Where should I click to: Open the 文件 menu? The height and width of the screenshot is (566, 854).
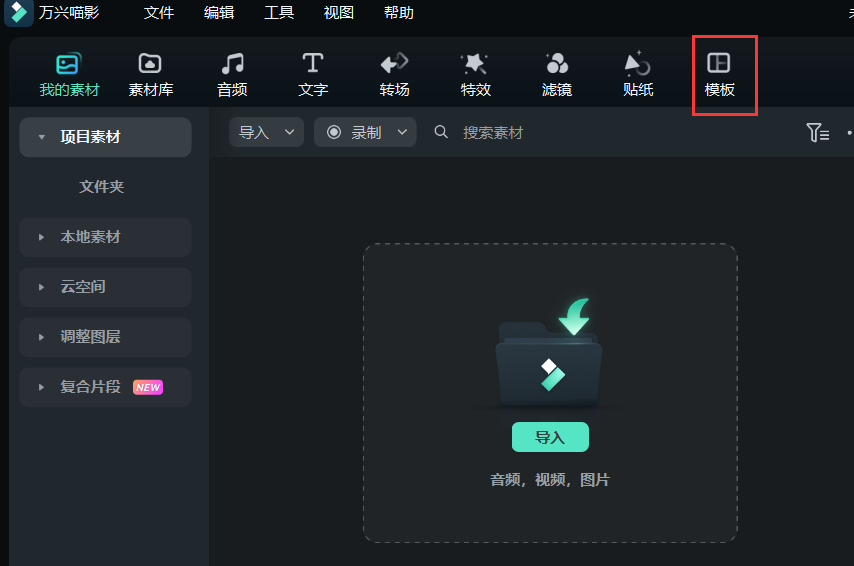[x=158, y=13]
